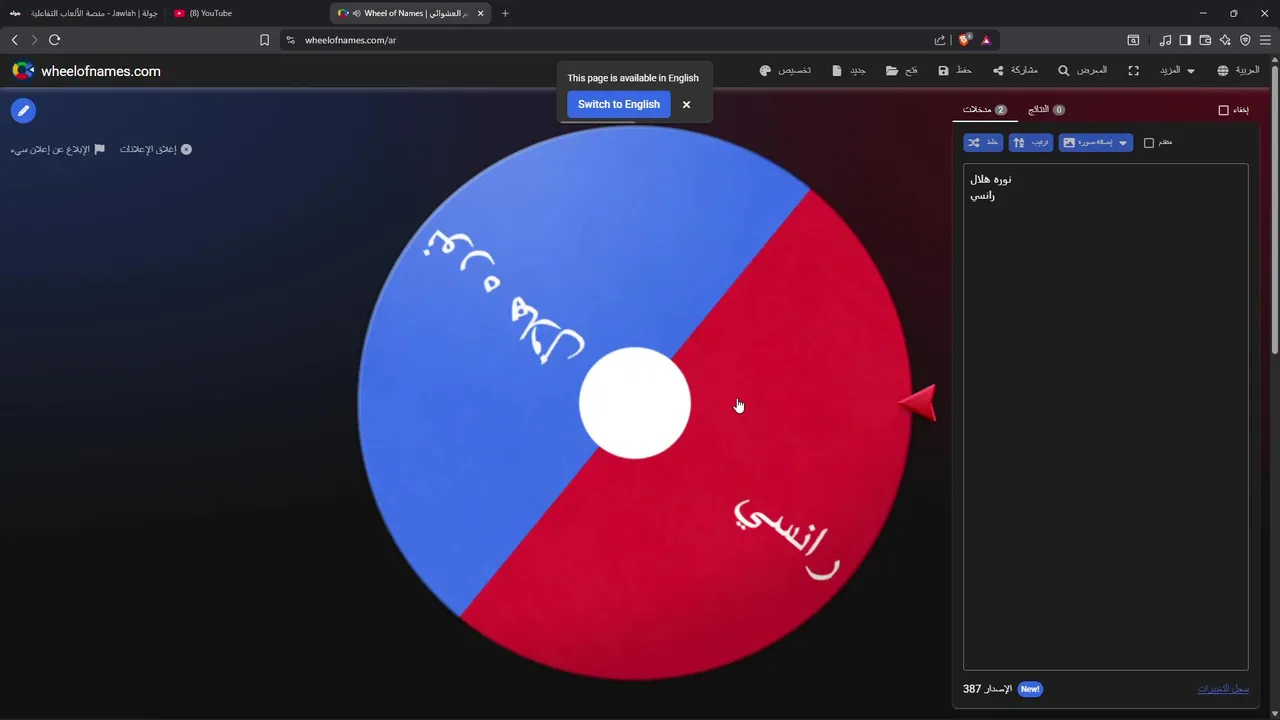Image resolution: width=1280 pixels, height=720 pixels.
Task: Open the add image (إضافة صورة) dropdown
Action: coord(1096,143)
